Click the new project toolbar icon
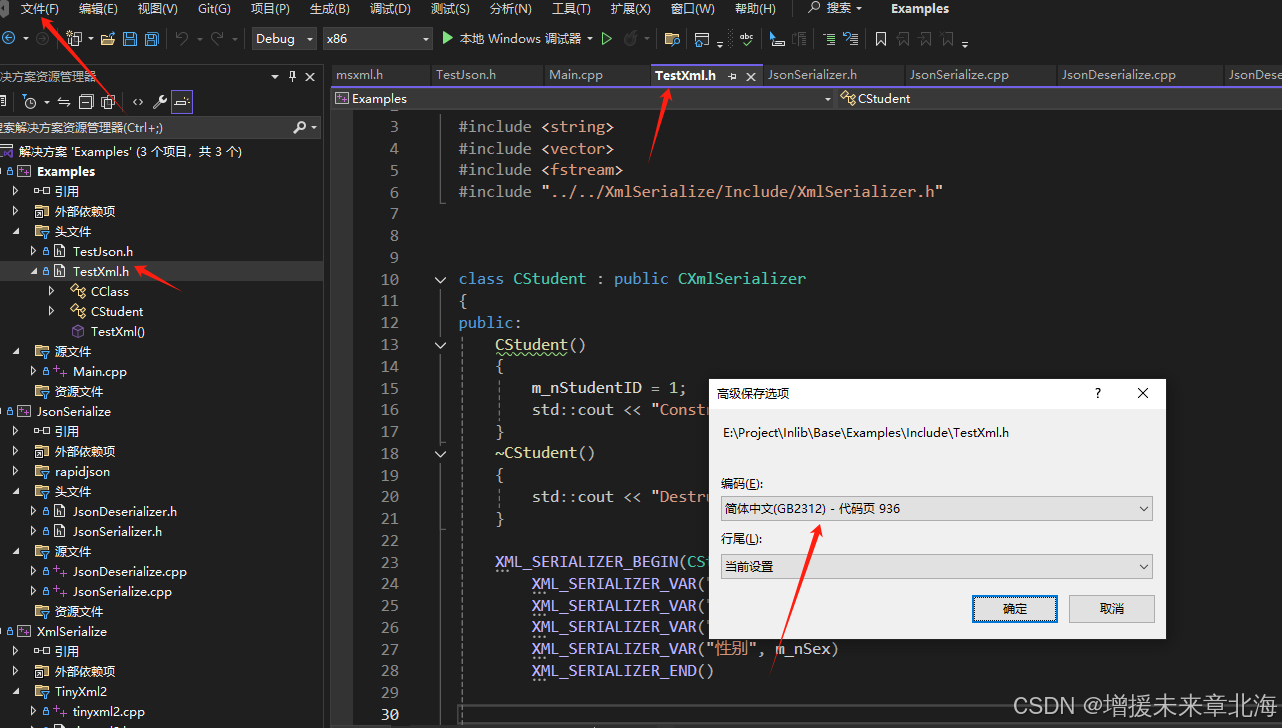Viewport: 1282px width, 728px height. (73, 38)
